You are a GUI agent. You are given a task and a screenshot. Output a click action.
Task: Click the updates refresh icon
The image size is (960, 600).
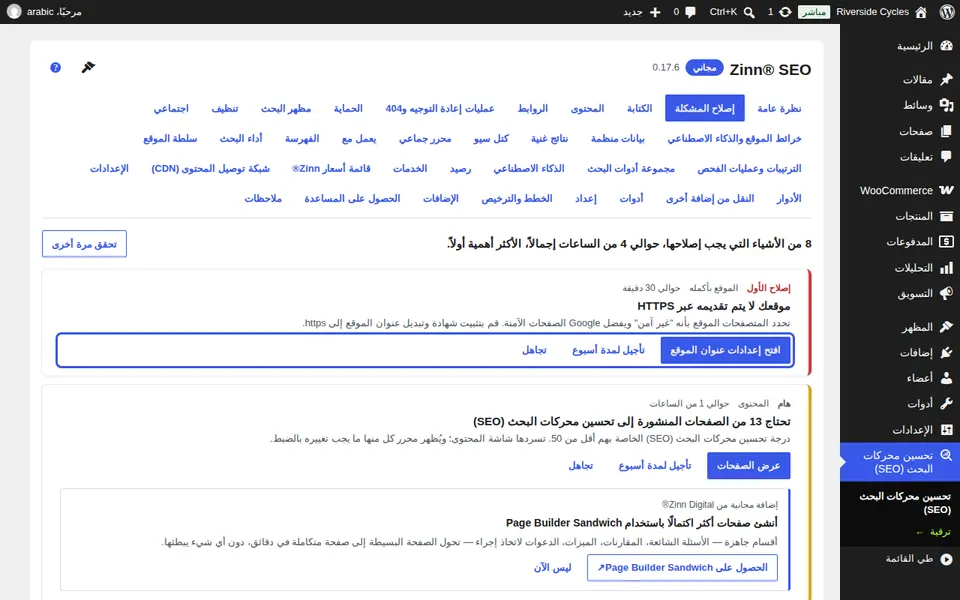pos(785,12)
